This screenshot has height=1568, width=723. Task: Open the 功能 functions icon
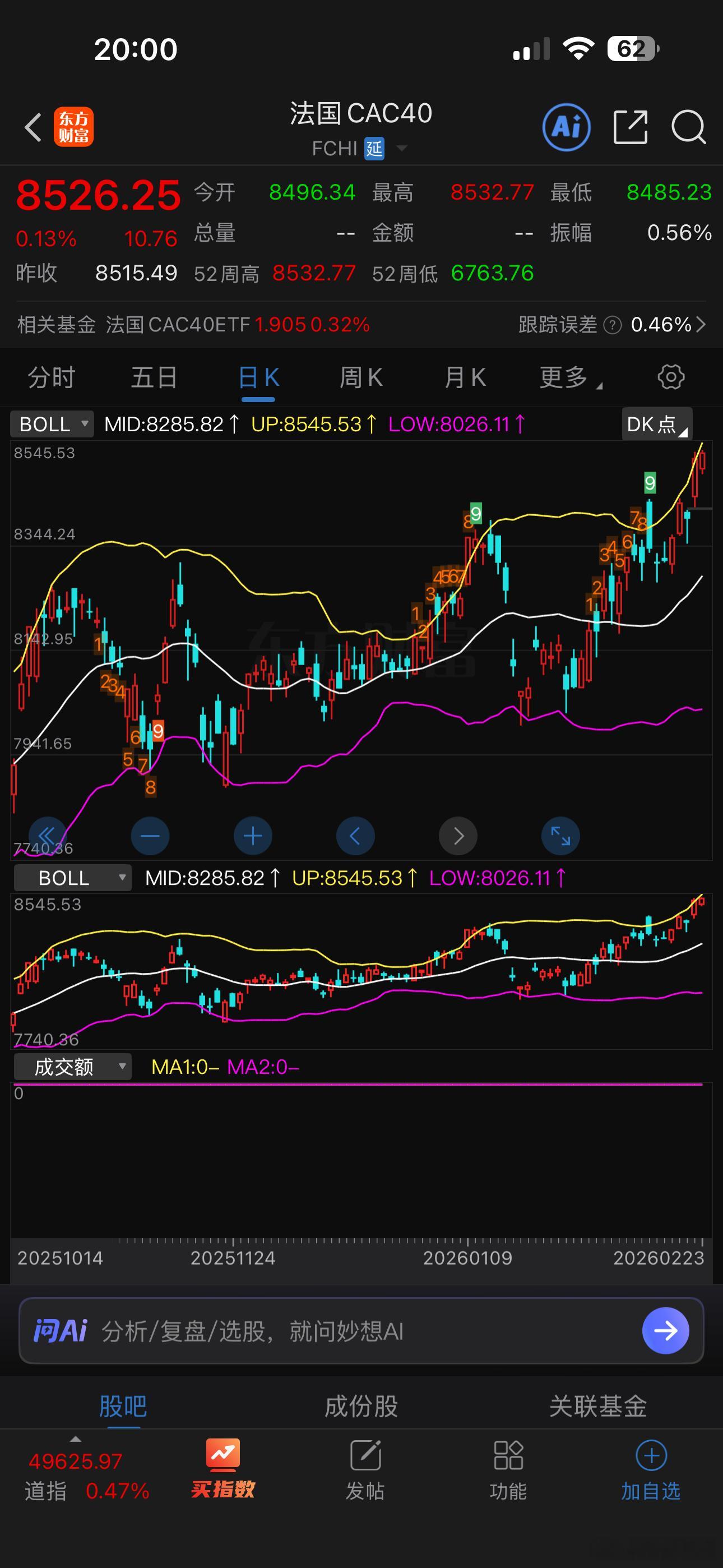(508, 1470)
